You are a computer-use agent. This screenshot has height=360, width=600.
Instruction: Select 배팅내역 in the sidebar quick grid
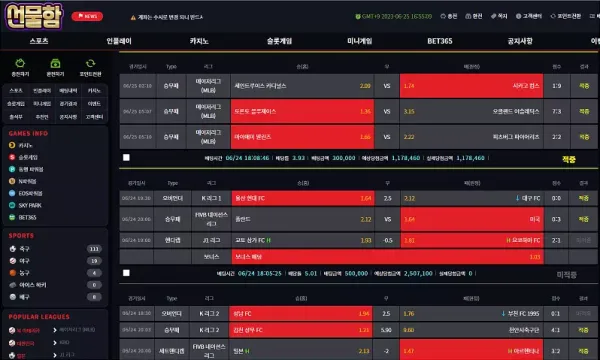coord(68,91)
